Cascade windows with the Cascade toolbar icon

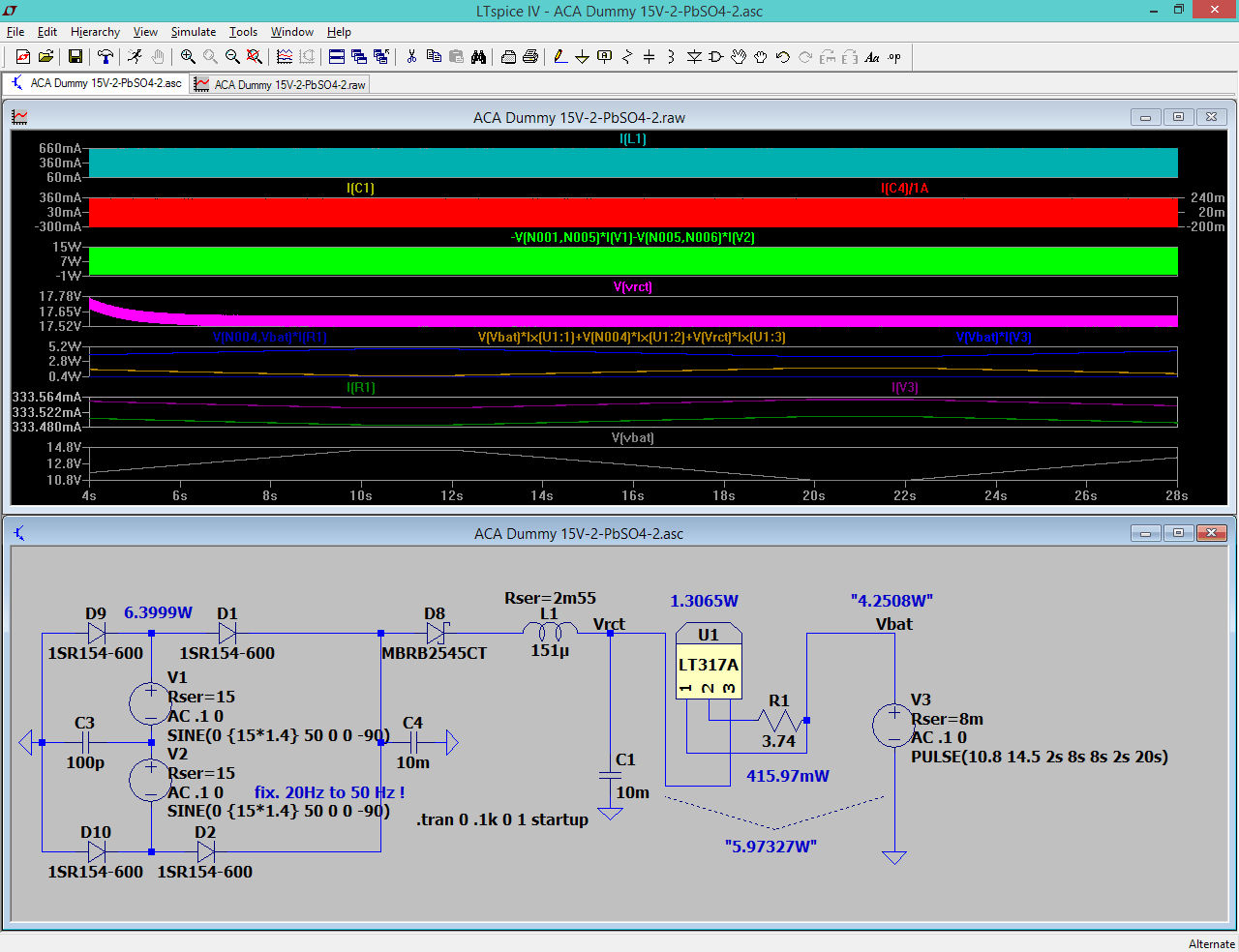point(359,57)
